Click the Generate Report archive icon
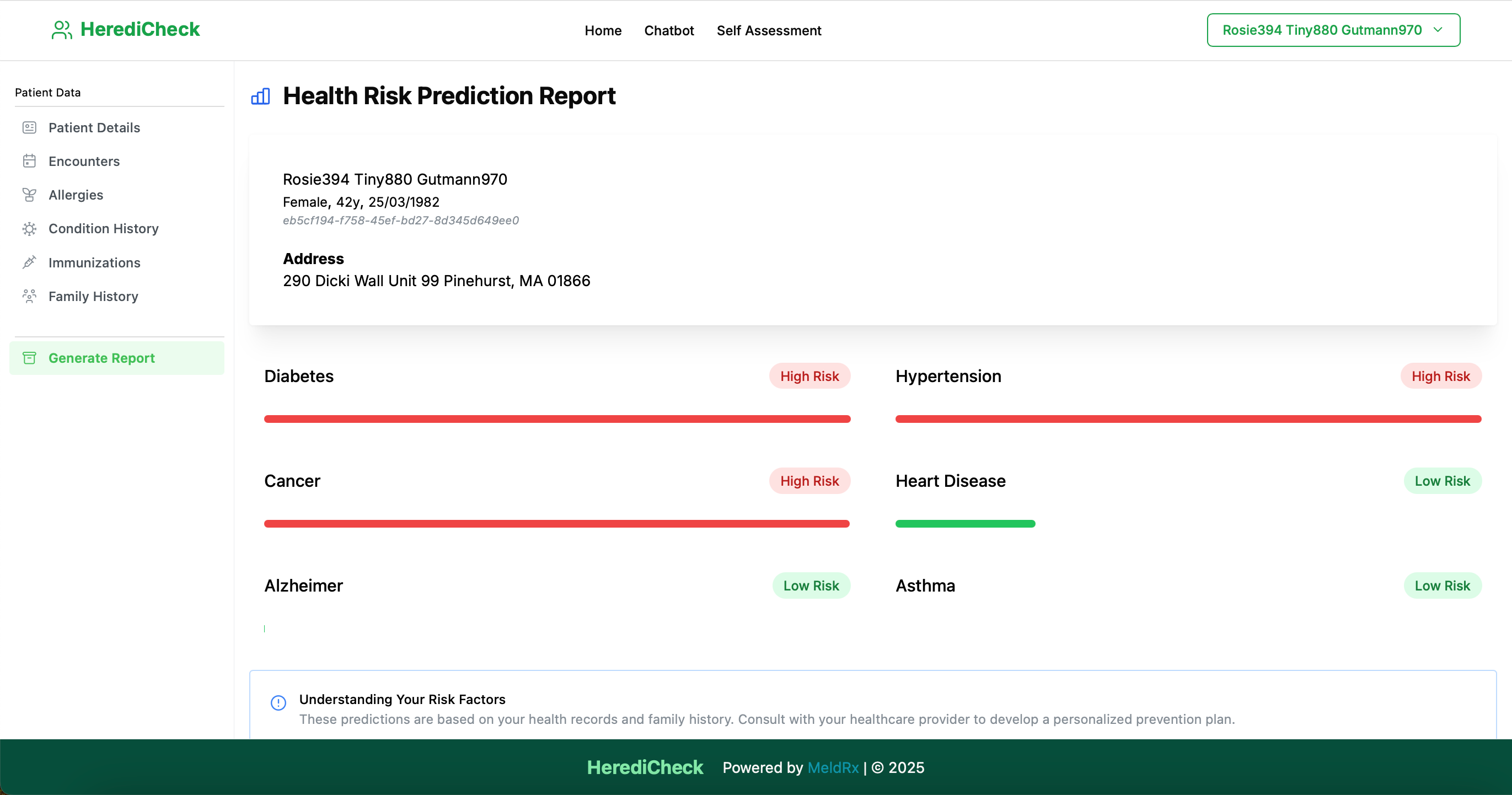 [29, 358]
